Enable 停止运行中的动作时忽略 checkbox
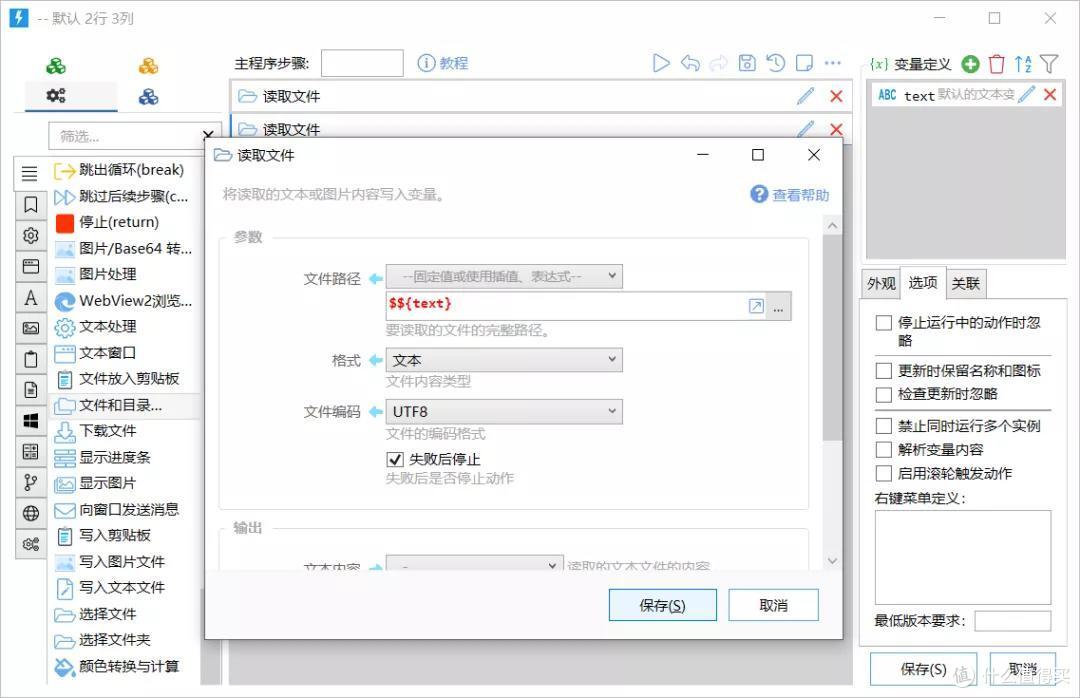Screen dimensions: 1080x698 (x=884, y=322)
